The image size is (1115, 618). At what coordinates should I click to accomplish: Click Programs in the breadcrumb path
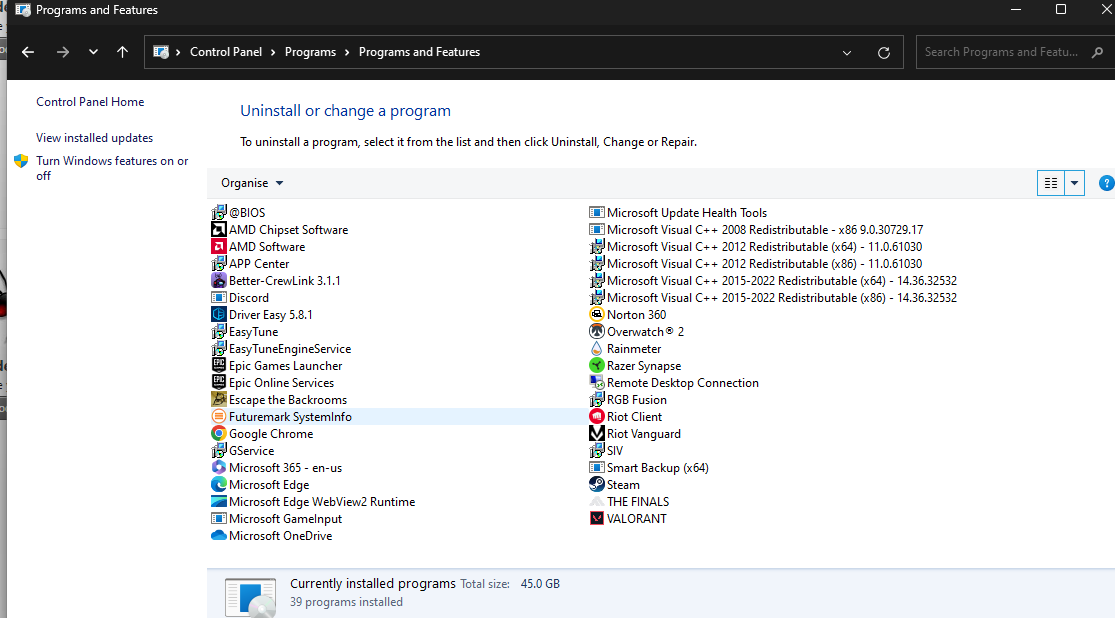point(310,52)
